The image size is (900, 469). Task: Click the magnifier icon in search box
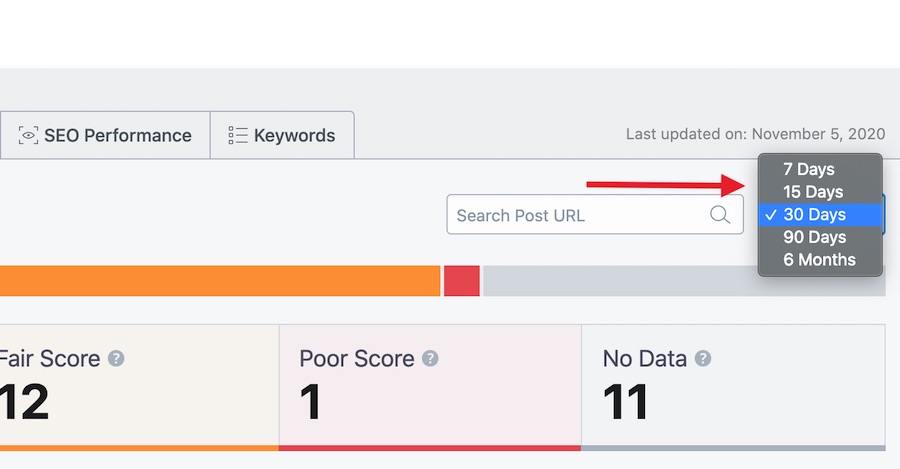[720, 215]
